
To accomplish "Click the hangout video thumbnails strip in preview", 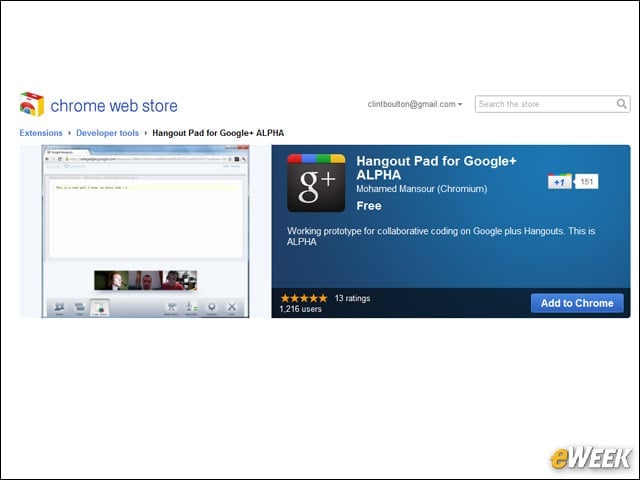I will tap(146, 280).
